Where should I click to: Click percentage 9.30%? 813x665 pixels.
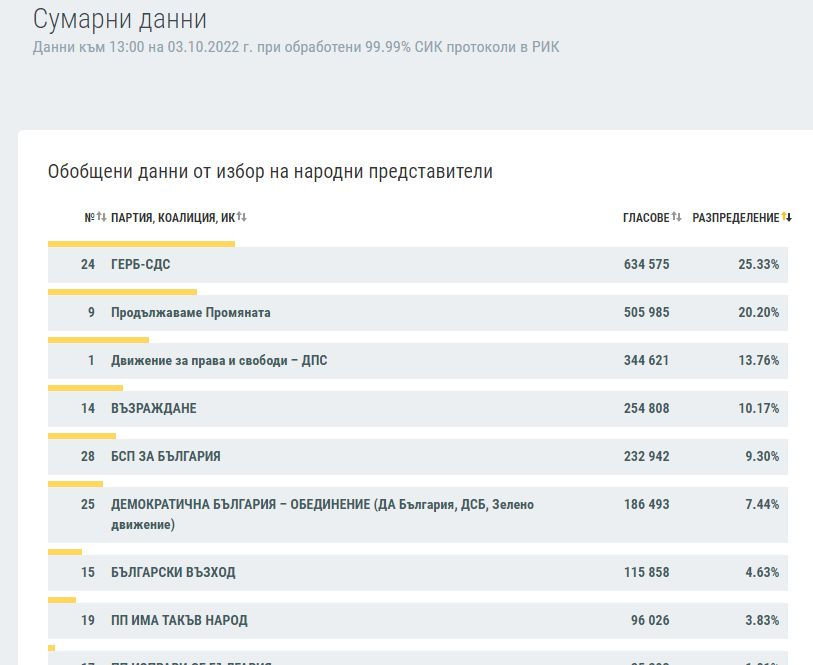762,457
